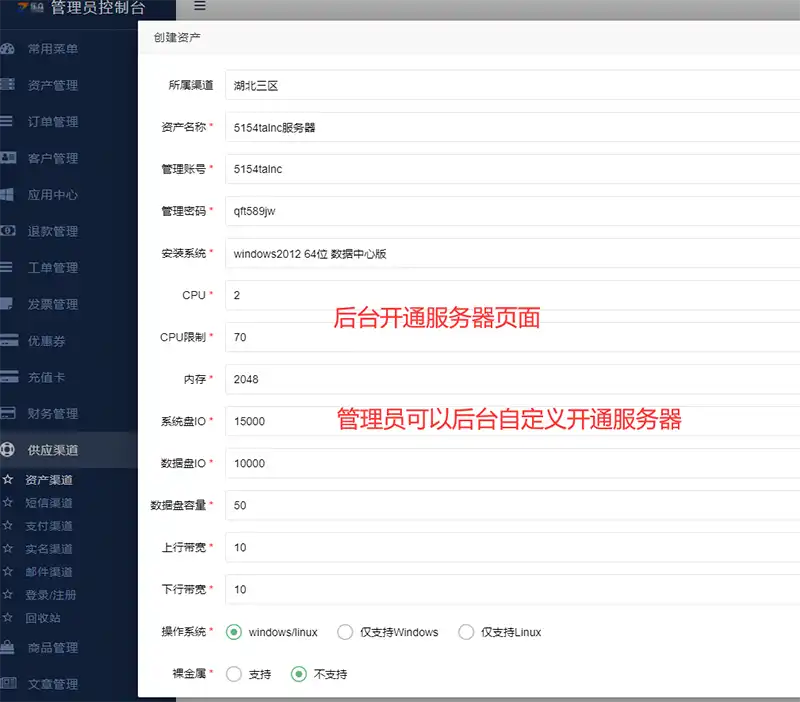Open 应用中心 menu item

[x=53, y=195]
